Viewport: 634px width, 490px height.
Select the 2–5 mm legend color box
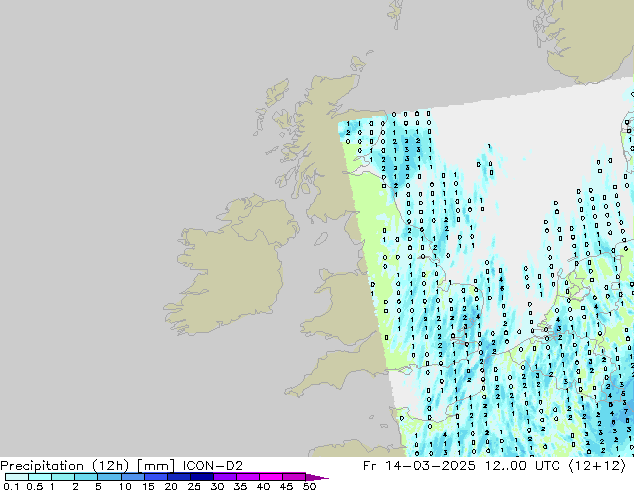pos(86,477)
